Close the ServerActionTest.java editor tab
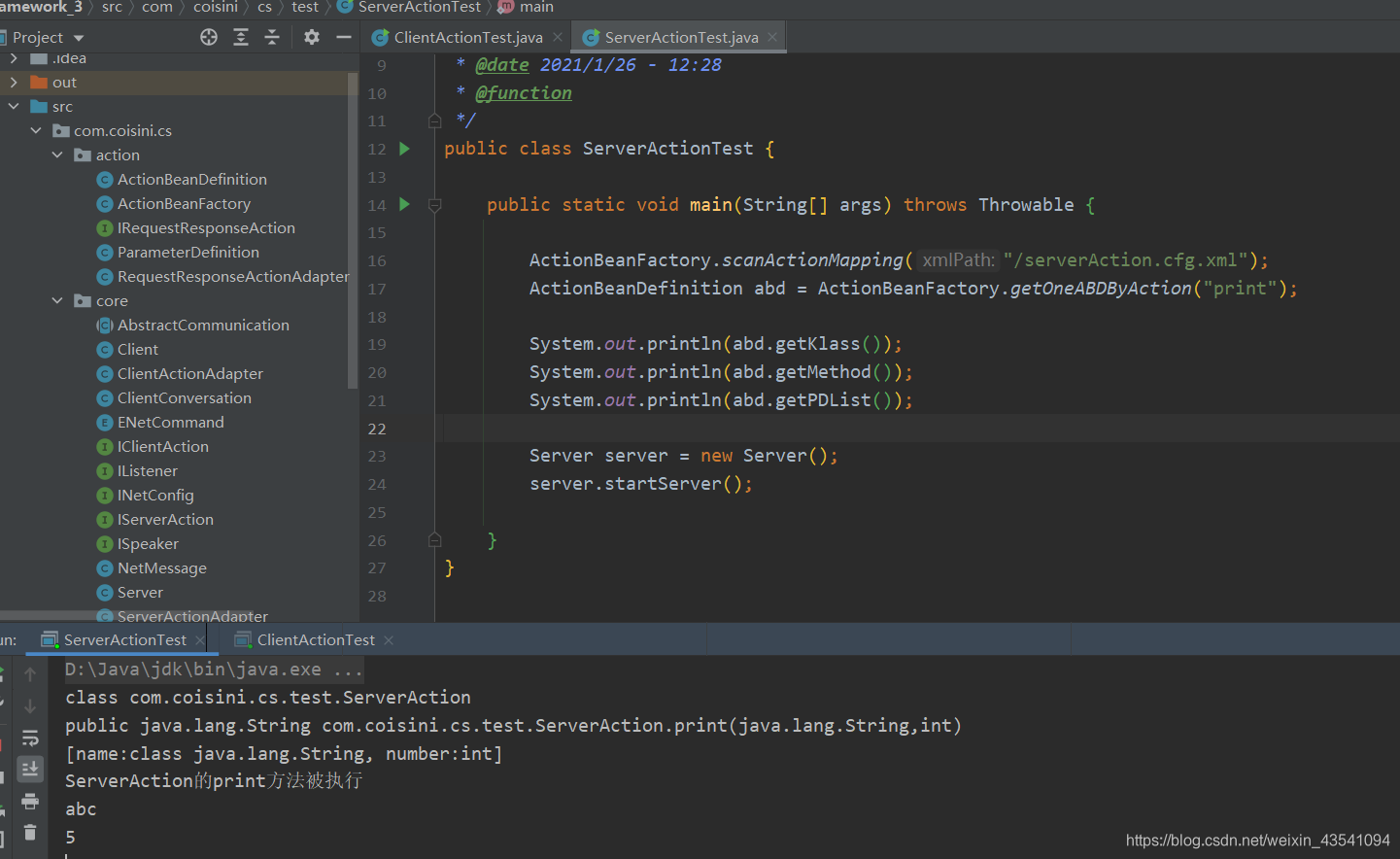1400x859 pixels. click(x=772, y=37)
